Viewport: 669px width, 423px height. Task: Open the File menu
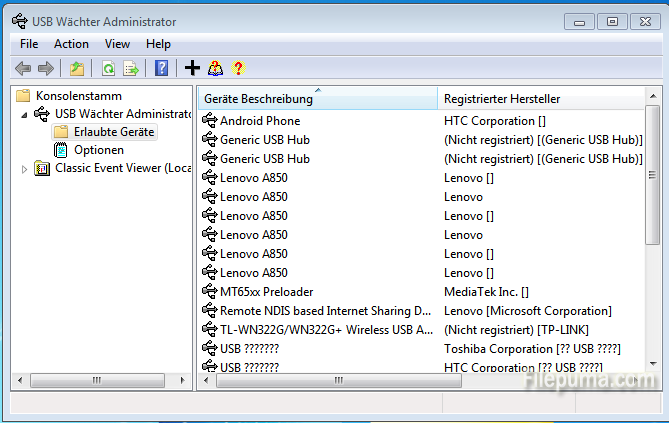click(x=29, y=44)
